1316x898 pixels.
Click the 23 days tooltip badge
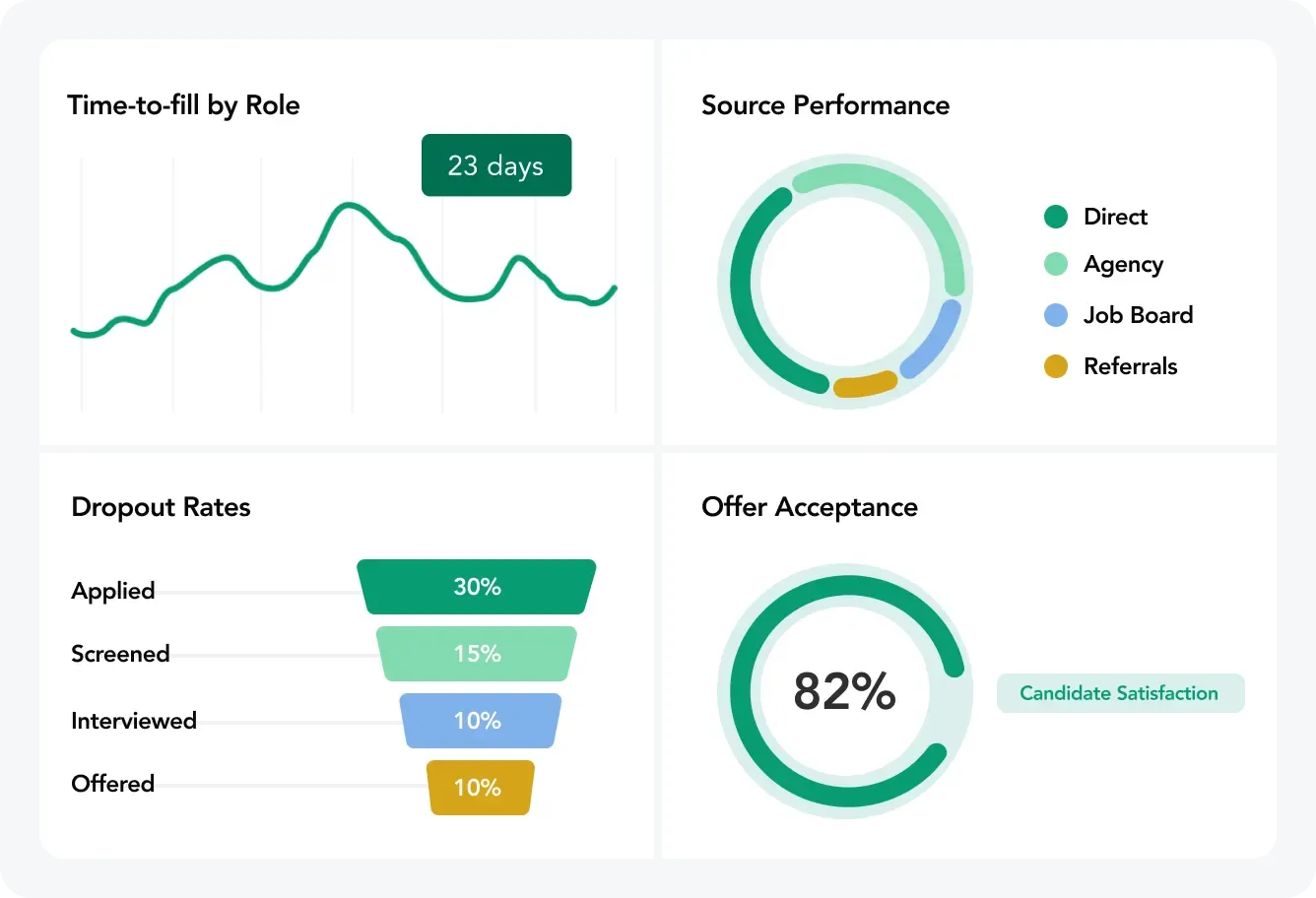[496, 165]
